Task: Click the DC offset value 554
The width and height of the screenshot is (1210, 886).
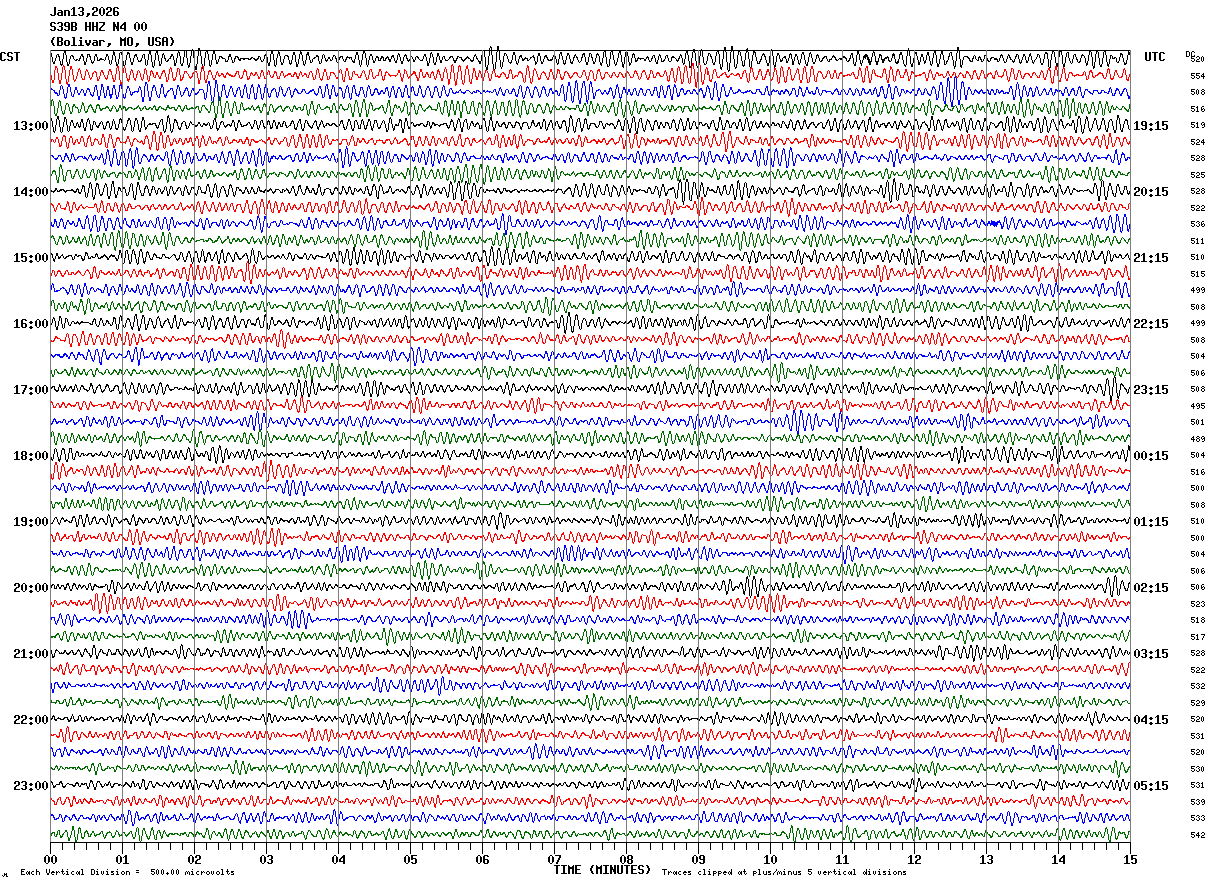Action: [1197, 76]
